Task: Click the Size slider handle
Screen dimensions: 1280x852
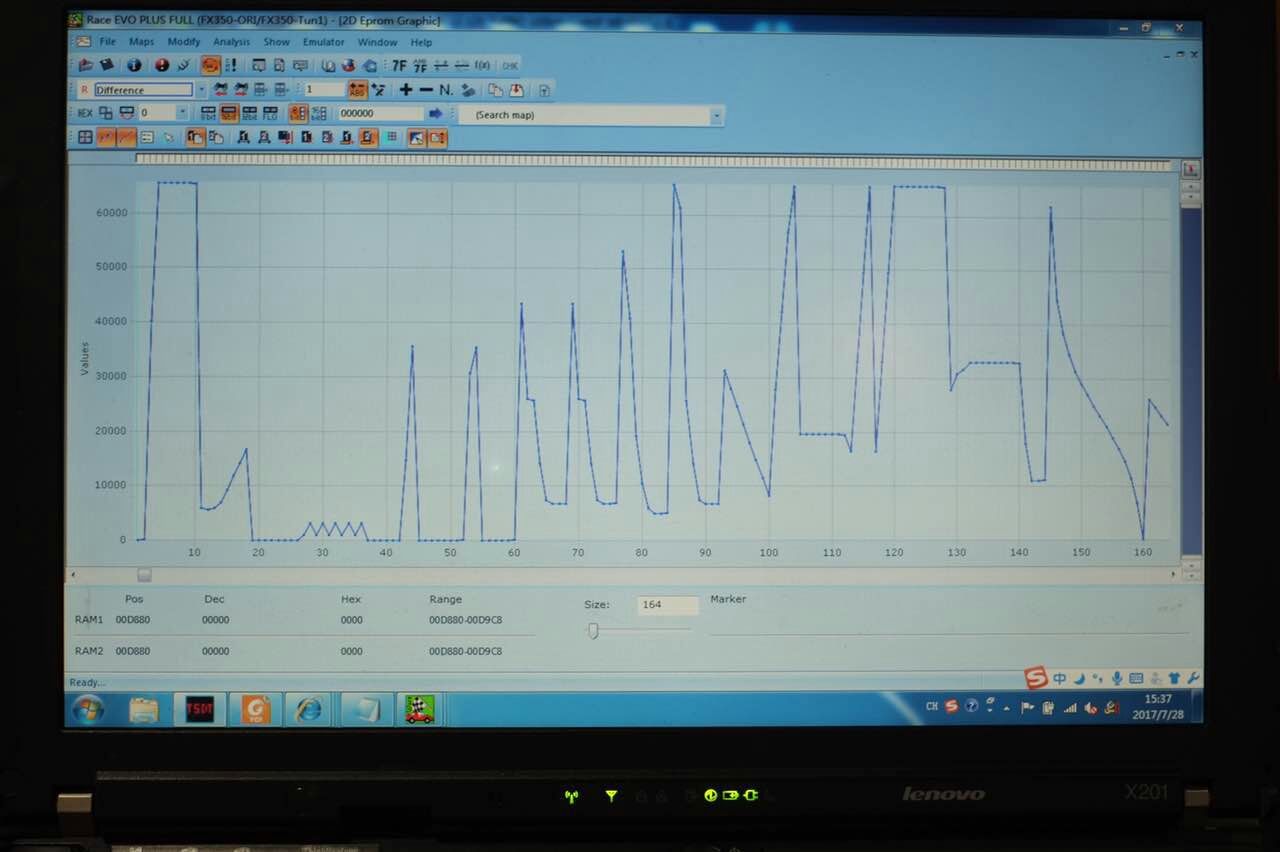Action: pyautogui.click(x=593, y=630)
